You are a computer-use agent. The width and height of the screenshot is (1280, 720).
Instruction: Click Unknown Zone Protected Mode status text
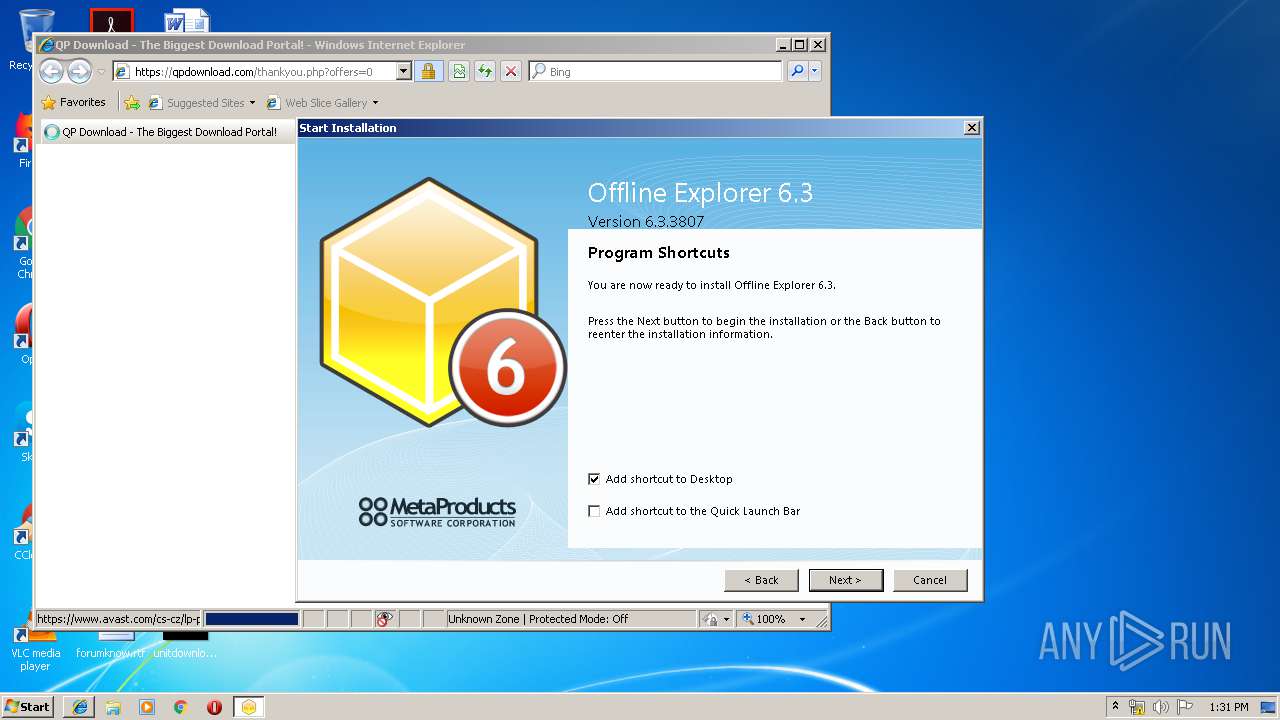point(538,619)
